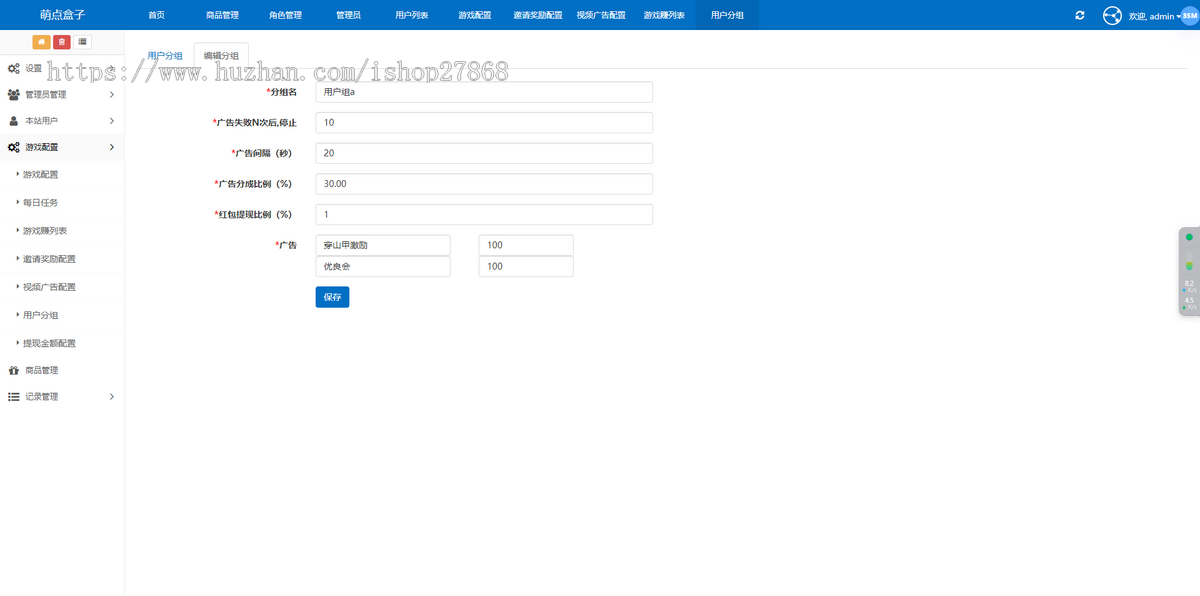The height and width of the screenshot is (596, 1200).
Task: Click the 100 value beside 优良会
Action: pos(526,267)
